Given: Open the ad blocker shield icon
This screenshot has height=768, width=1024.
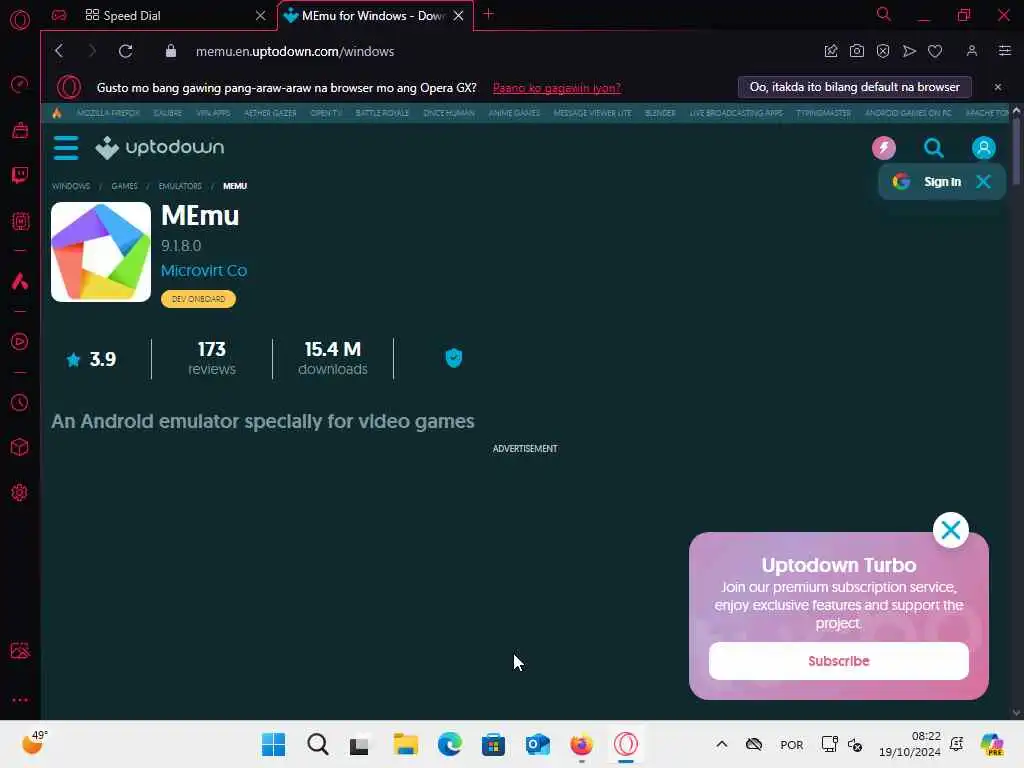Looking at the screenshot, I should pyautogui.click(x=883, y=51).
